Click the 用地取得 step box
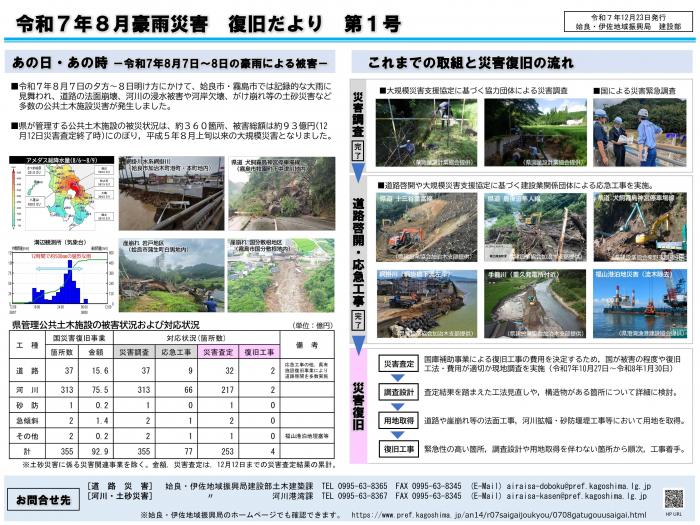 click(x=397, y=422)
